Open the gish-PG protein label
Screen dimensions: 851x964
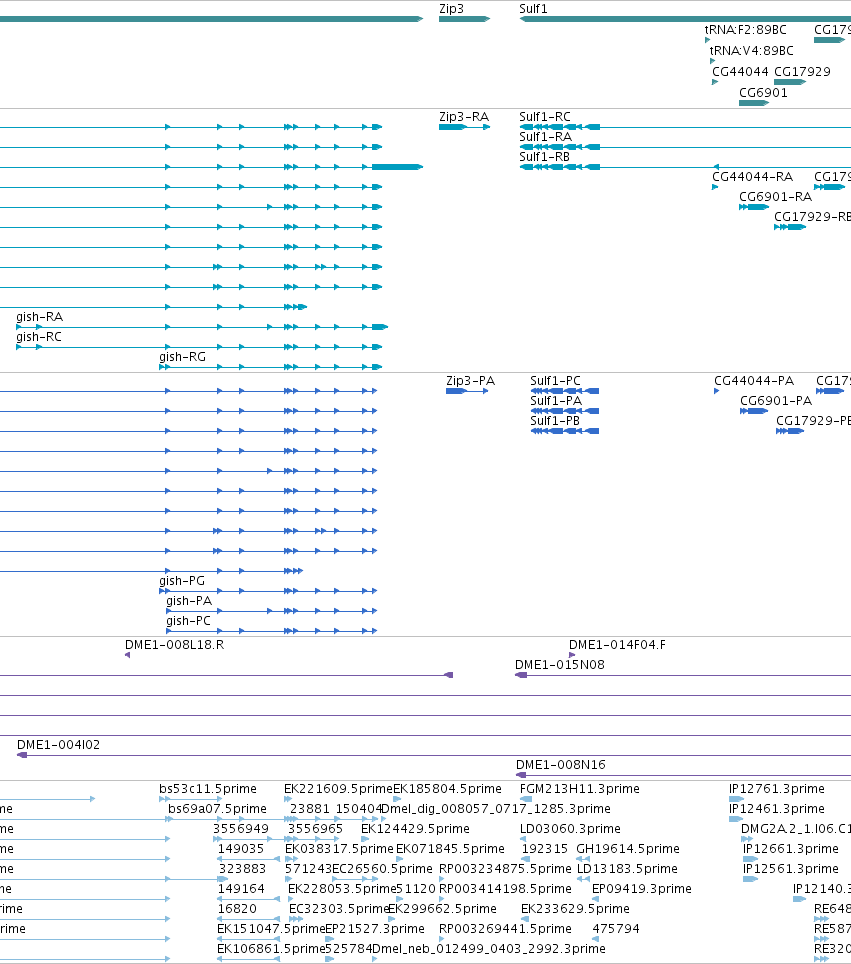(182, 580)
